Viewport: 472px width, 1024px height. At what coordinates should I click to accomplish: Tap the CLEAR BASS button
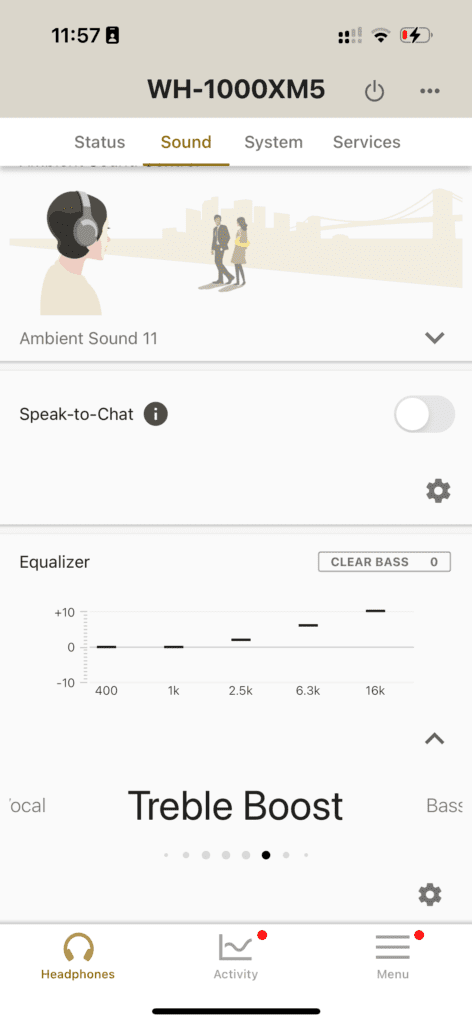coord(385,562)
